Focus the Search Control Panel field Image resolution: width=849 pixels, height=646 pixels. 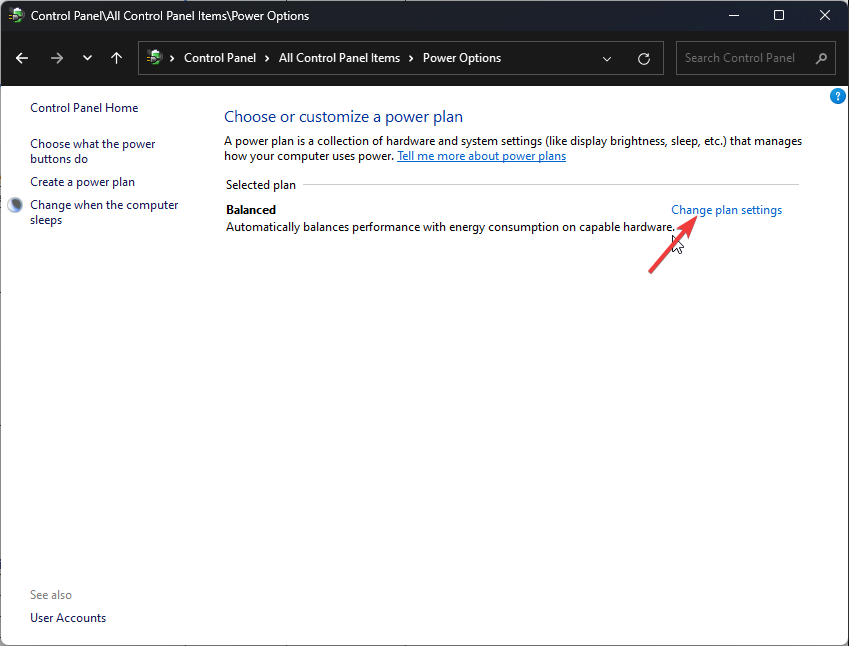pyautogui.click(x=755, y=58)
